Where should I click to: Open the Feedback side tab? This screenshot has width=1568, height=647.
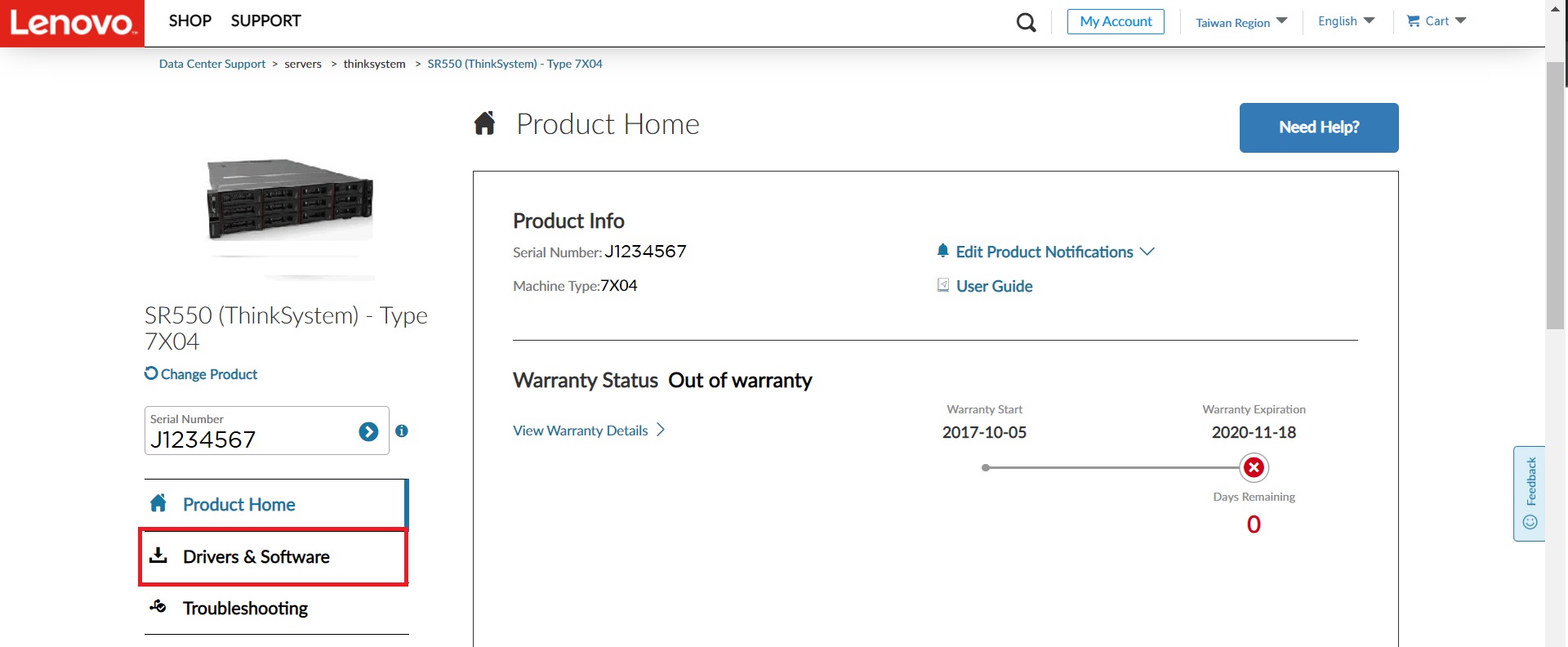click(1530, 493)
